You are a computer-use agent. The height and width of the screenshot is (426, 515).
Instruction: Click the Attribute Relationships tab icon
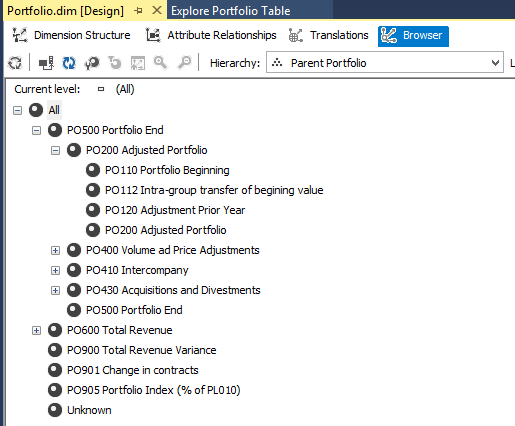point(153,35)
